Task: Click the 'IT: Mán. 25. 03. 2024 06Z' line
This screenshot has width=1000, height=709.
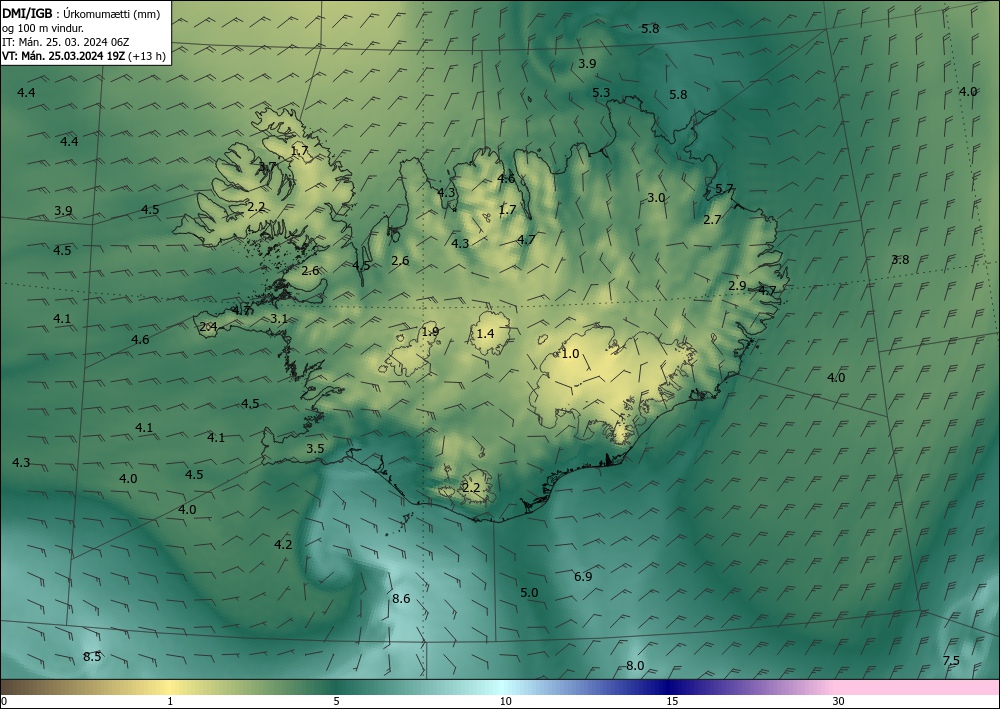Action: [x=66, y=42]
